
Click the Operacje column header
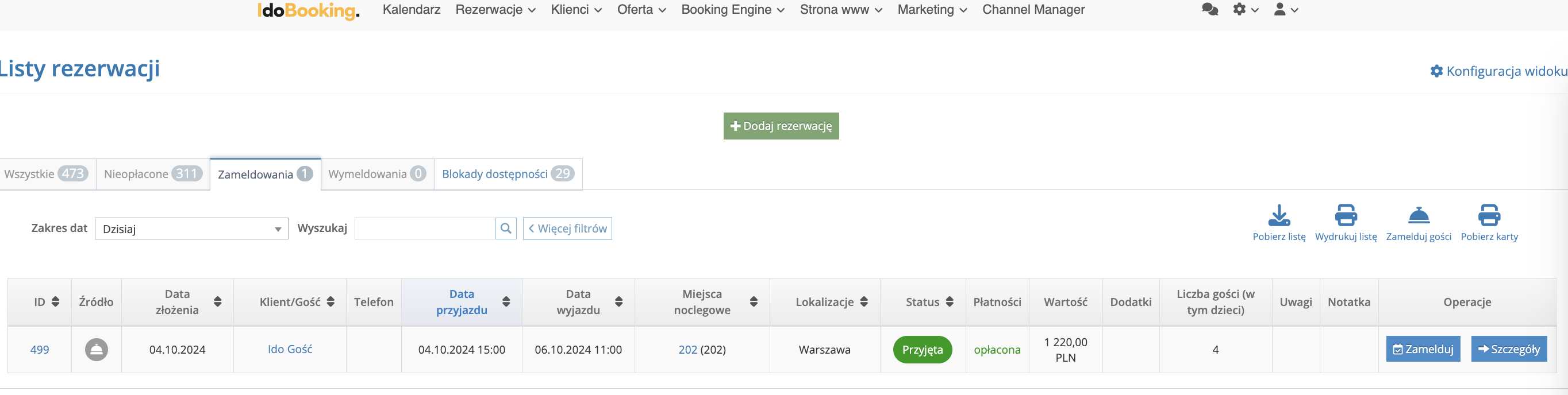click(1467, 301)
